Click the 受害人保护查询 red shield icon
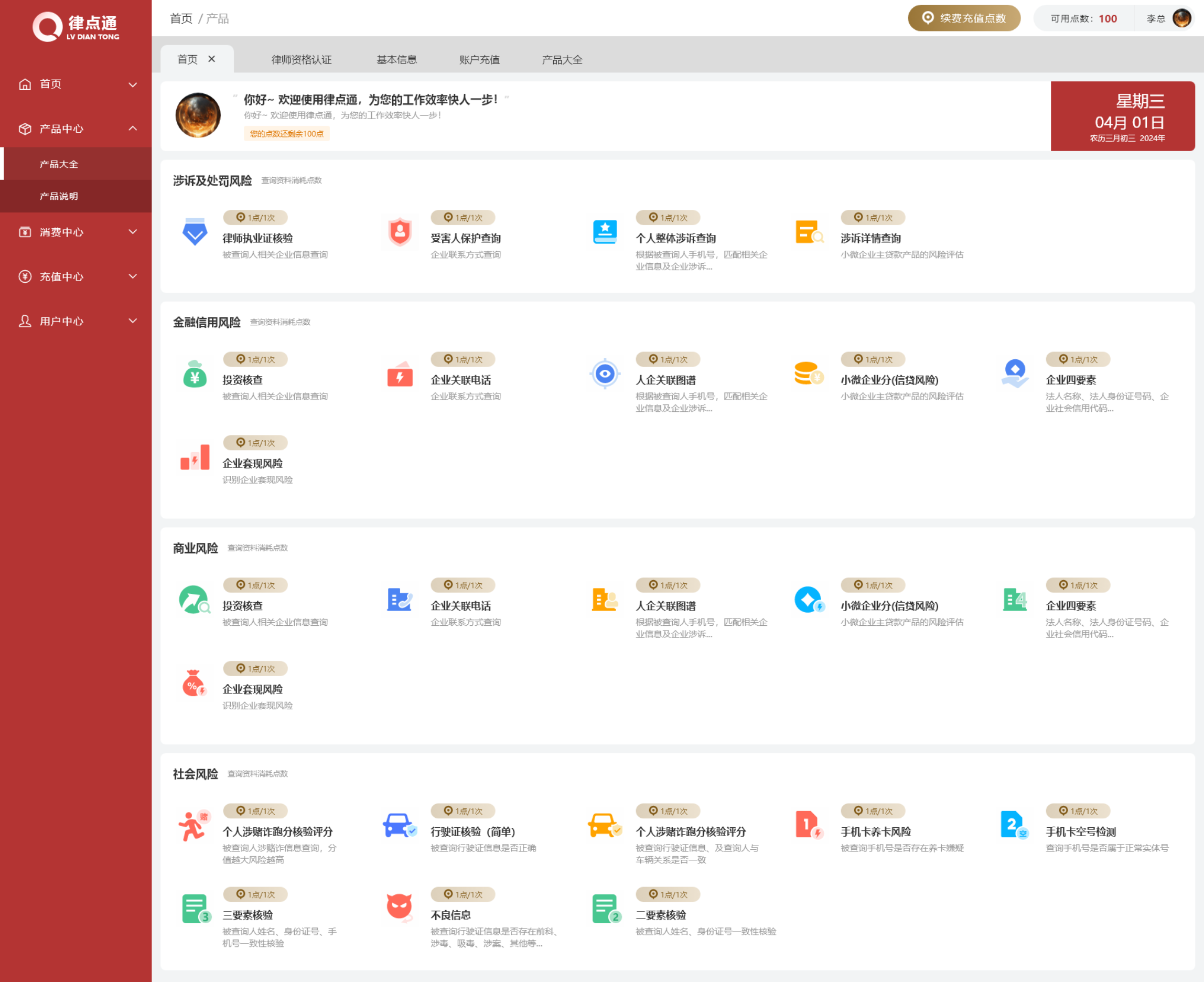This screenshot has height=982, width=1204. [399, 232]
